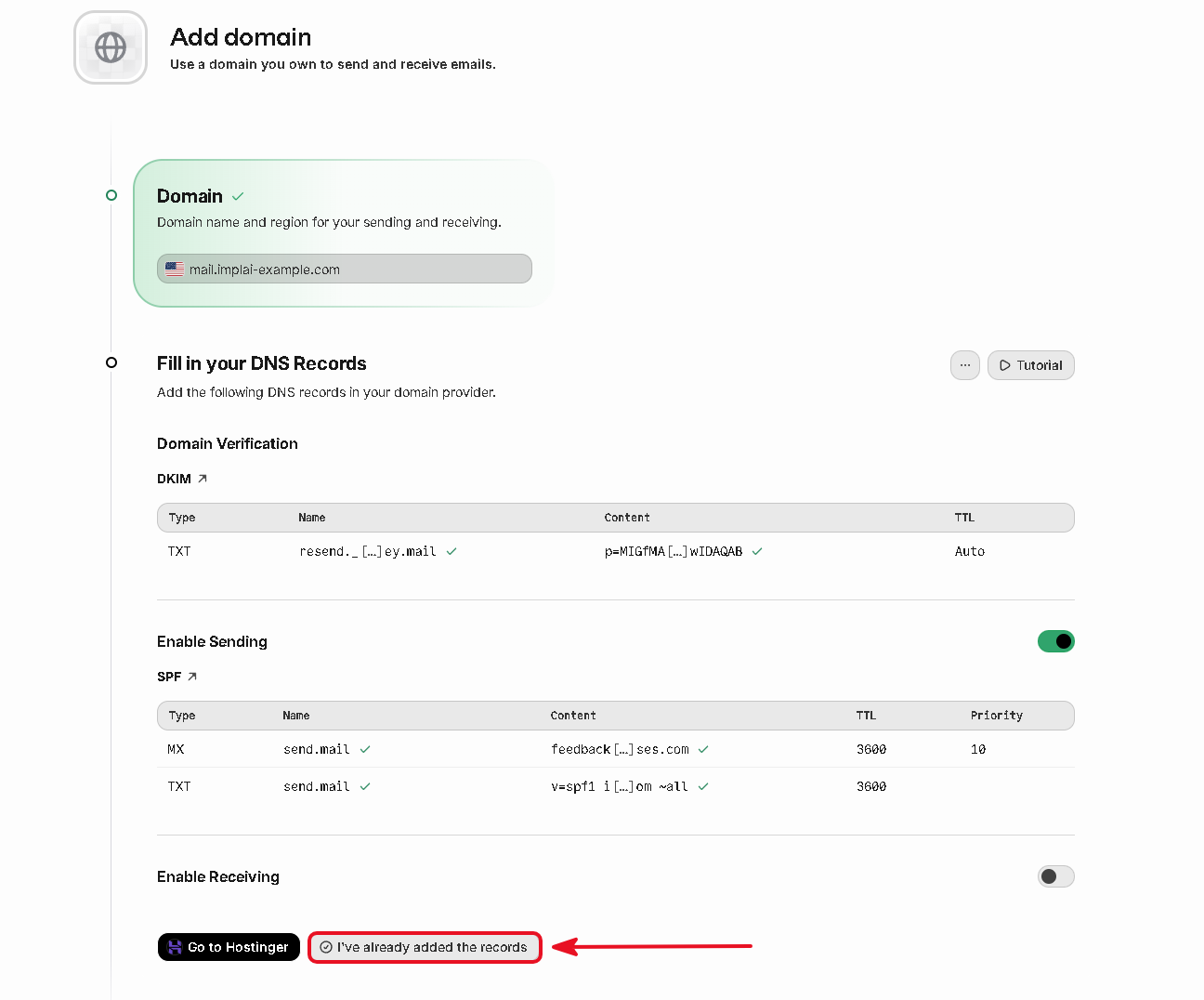Screen dimensions: 1204x1000
Task: Click the Hostinger logo icon
Action: [x=175, y=947]
